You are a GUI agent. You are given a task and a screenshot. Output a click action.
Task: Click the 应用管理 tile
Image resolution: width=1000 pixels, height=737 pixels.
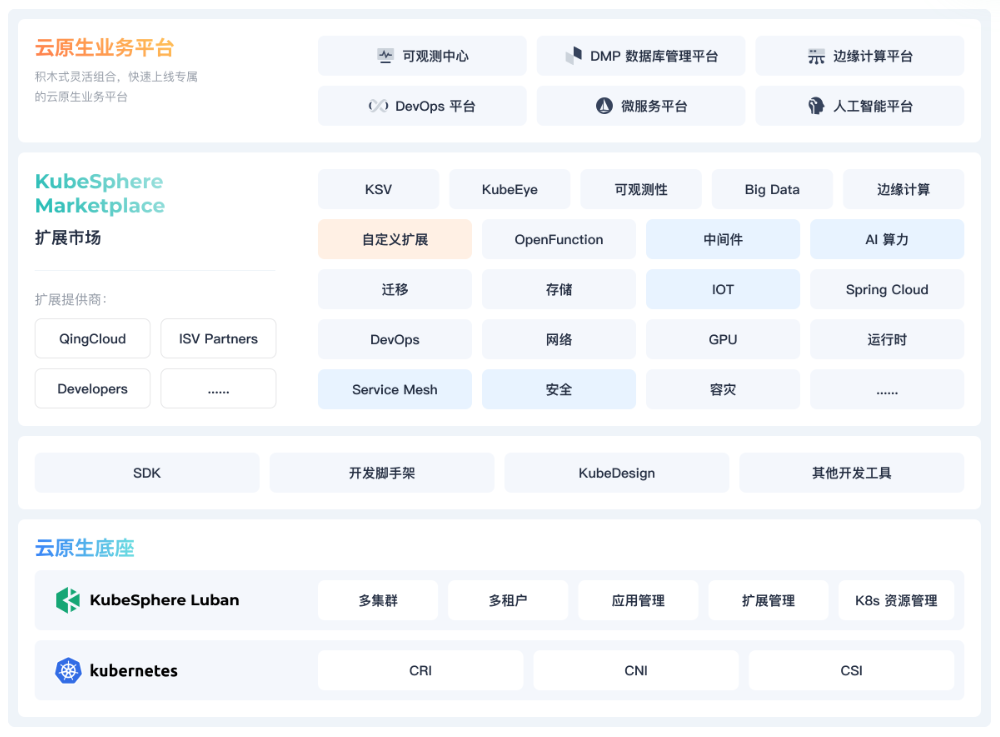tap(638, 600)
